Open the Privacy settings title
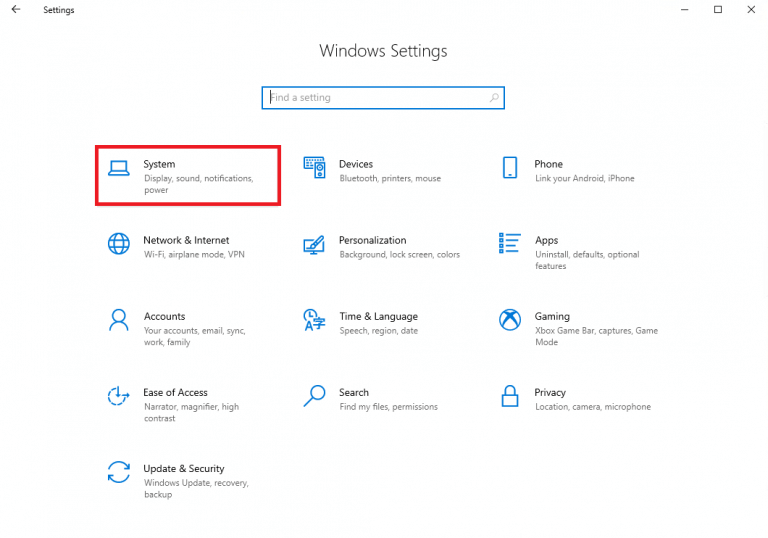The height and width of the screenshot is (538, 768). point(550,393)
